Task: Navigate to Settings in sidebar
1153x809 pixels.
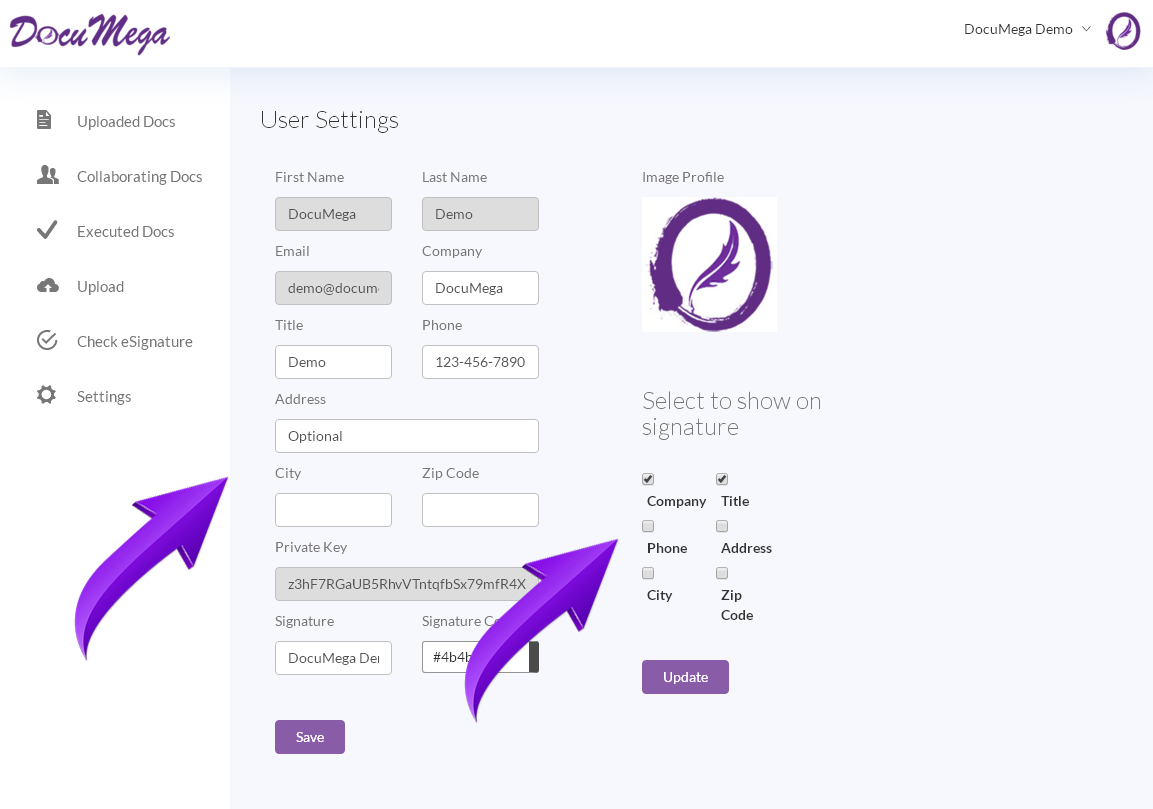Action: (x=104, y=396)
